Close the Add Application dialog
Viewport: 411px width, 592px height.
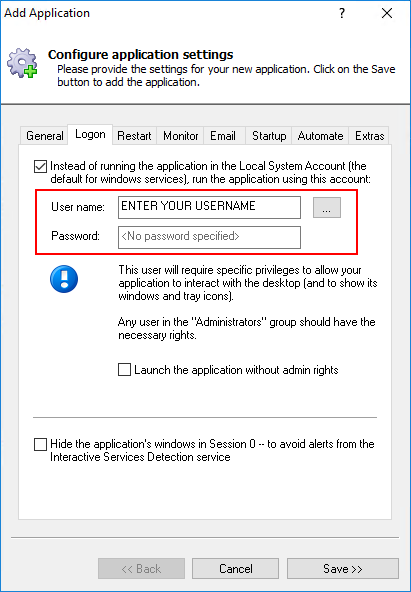click(x=387, y=13)
